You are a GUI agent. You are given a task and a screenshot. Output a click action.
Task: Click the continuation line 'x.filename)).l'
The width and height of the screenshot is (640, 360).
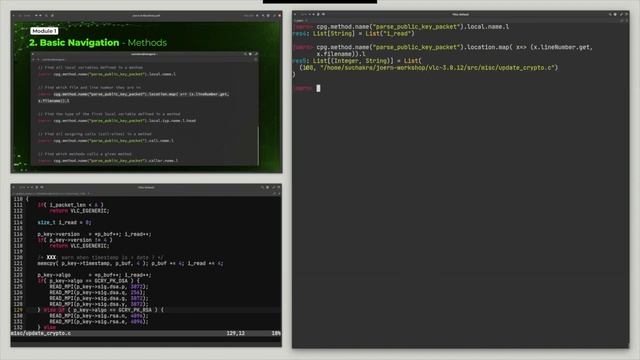pyautogui.click(x=341, y=54)
